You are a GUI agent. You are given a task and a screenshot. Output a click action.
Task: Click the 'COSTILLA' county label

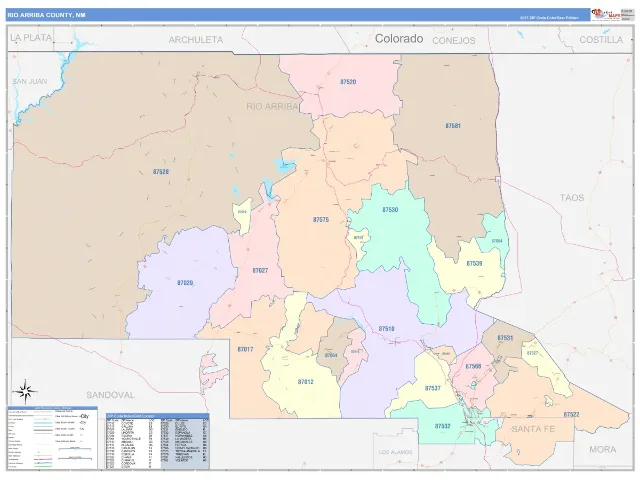tap(601, 40)
